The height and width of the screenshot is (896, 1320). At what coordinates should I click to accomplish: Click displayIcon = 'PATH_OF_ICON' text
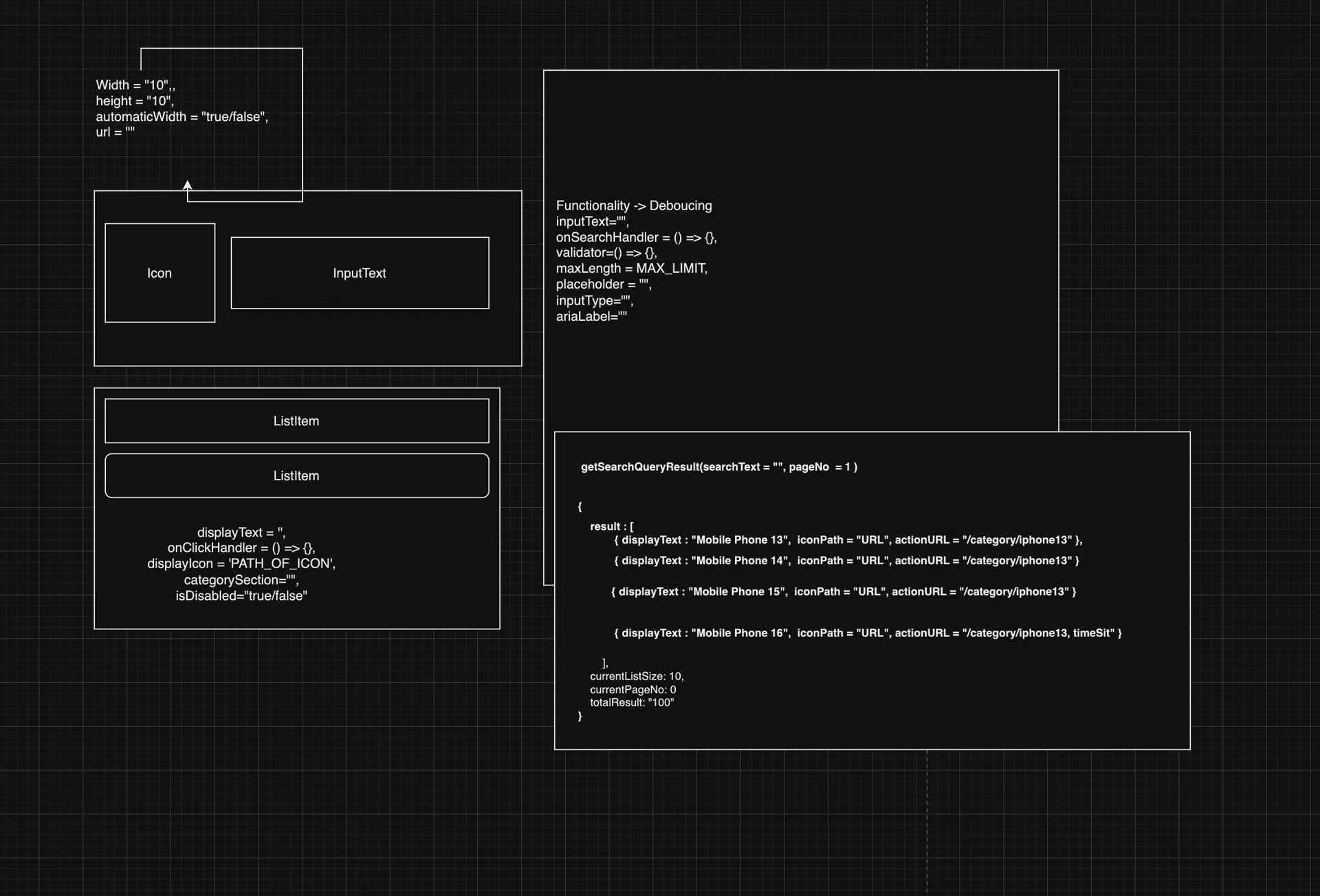click(x=241, y=563)
